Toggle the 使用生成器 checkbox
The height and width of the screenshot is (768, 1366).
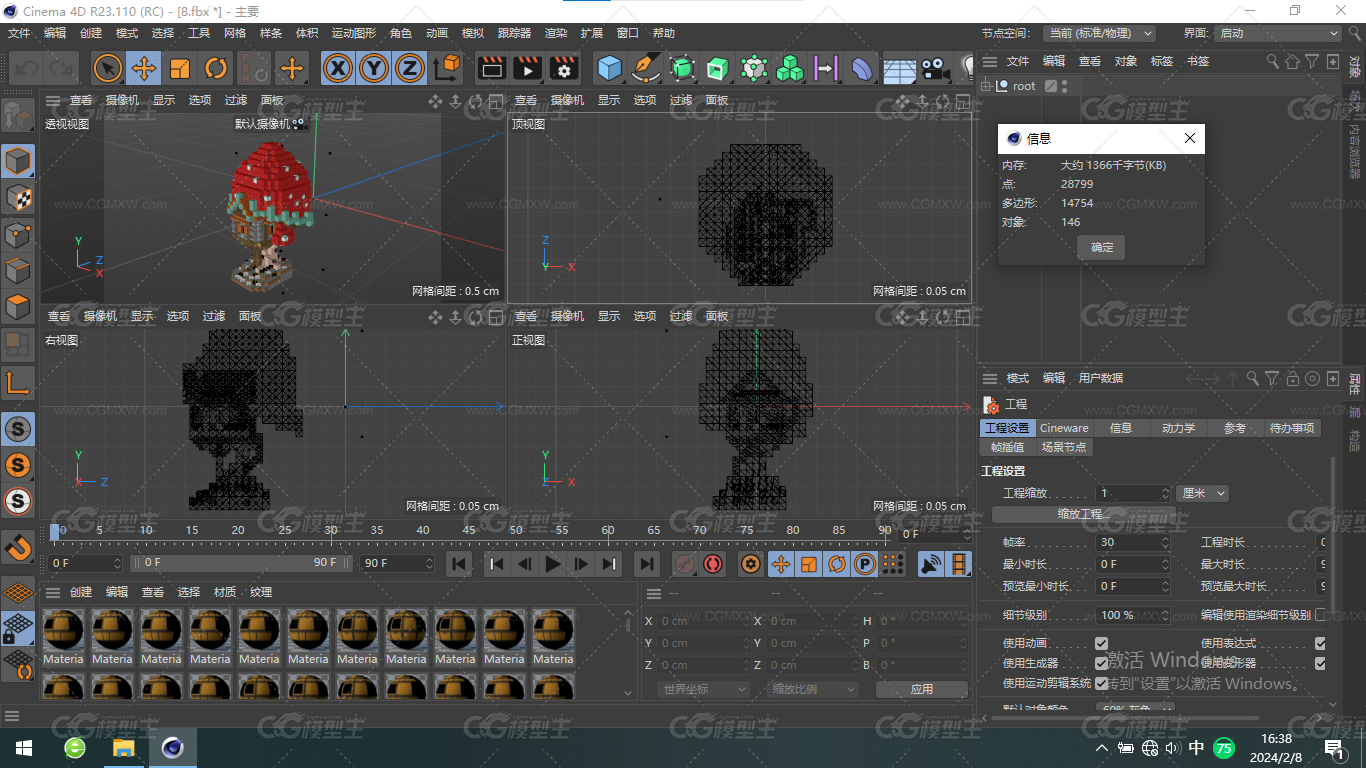pos(1101,663)
